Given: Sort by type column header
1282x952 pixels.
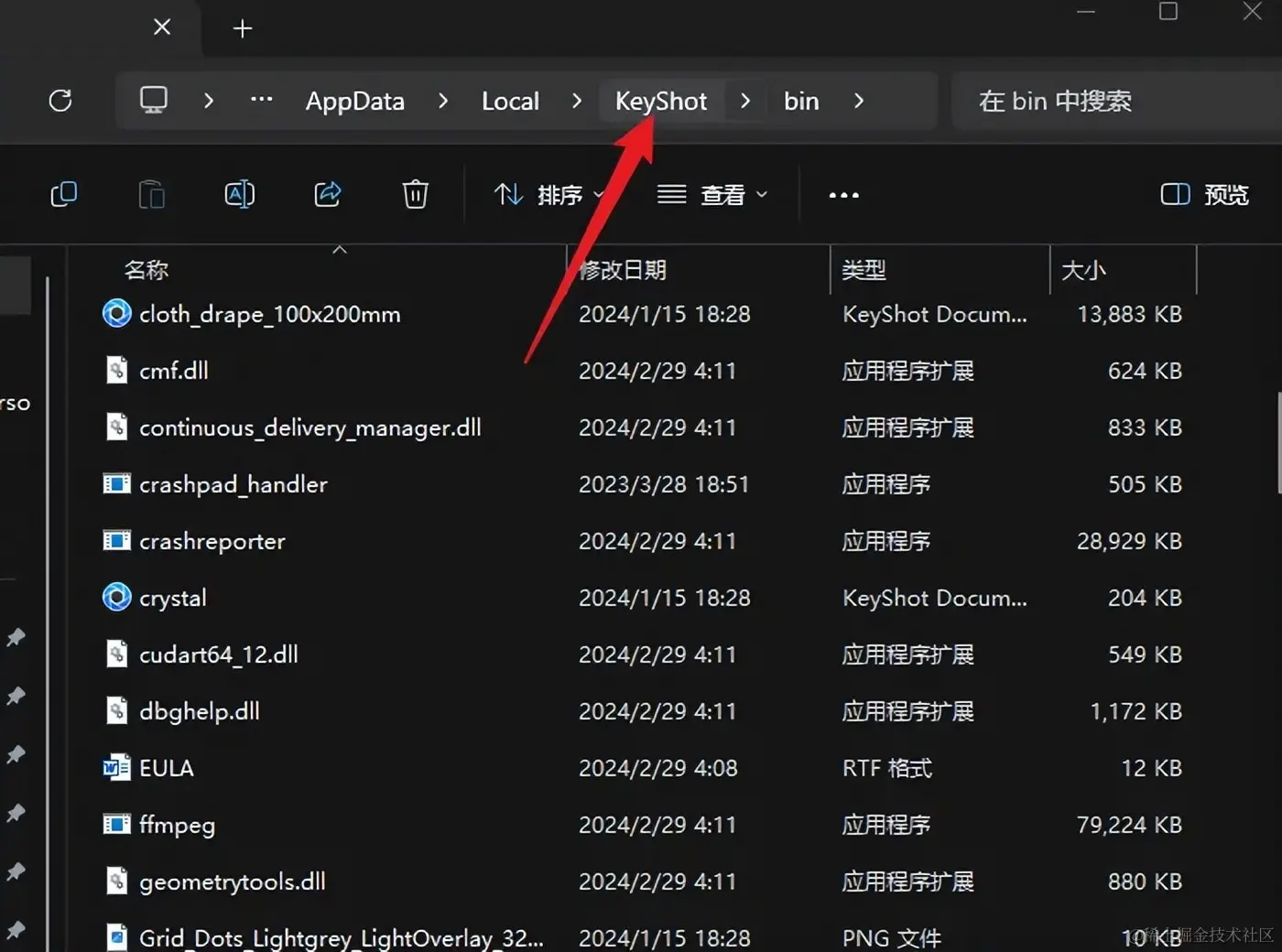Looking at the screenshot, I should click(x=864, y=270).
